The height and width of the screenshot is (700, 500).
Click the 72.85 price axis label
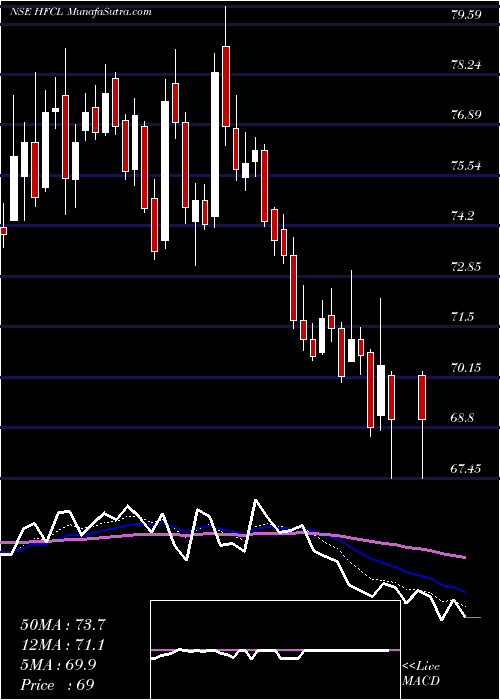point(466,267)
